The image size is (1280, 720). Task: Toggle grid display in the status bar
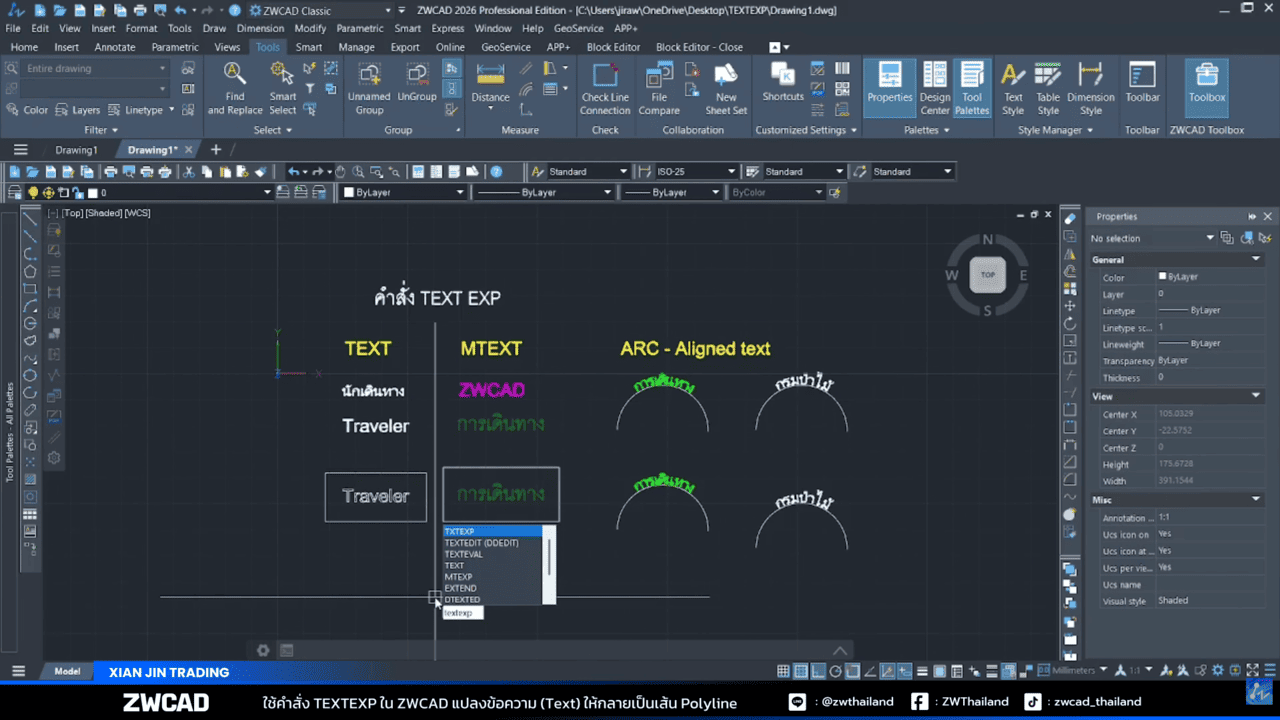800,671
